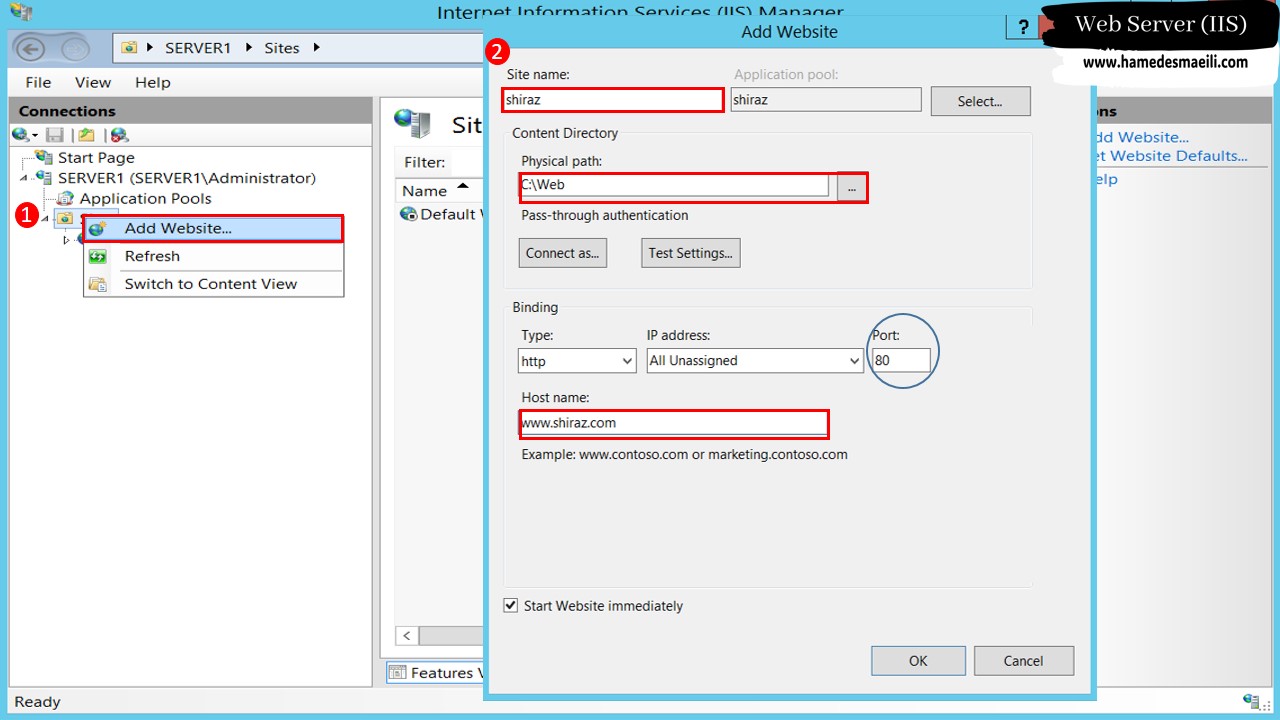The width and height of the screenshot is (1280, 720).
Task: Click the browse button for Physical path
Action: tap(851, 187)
